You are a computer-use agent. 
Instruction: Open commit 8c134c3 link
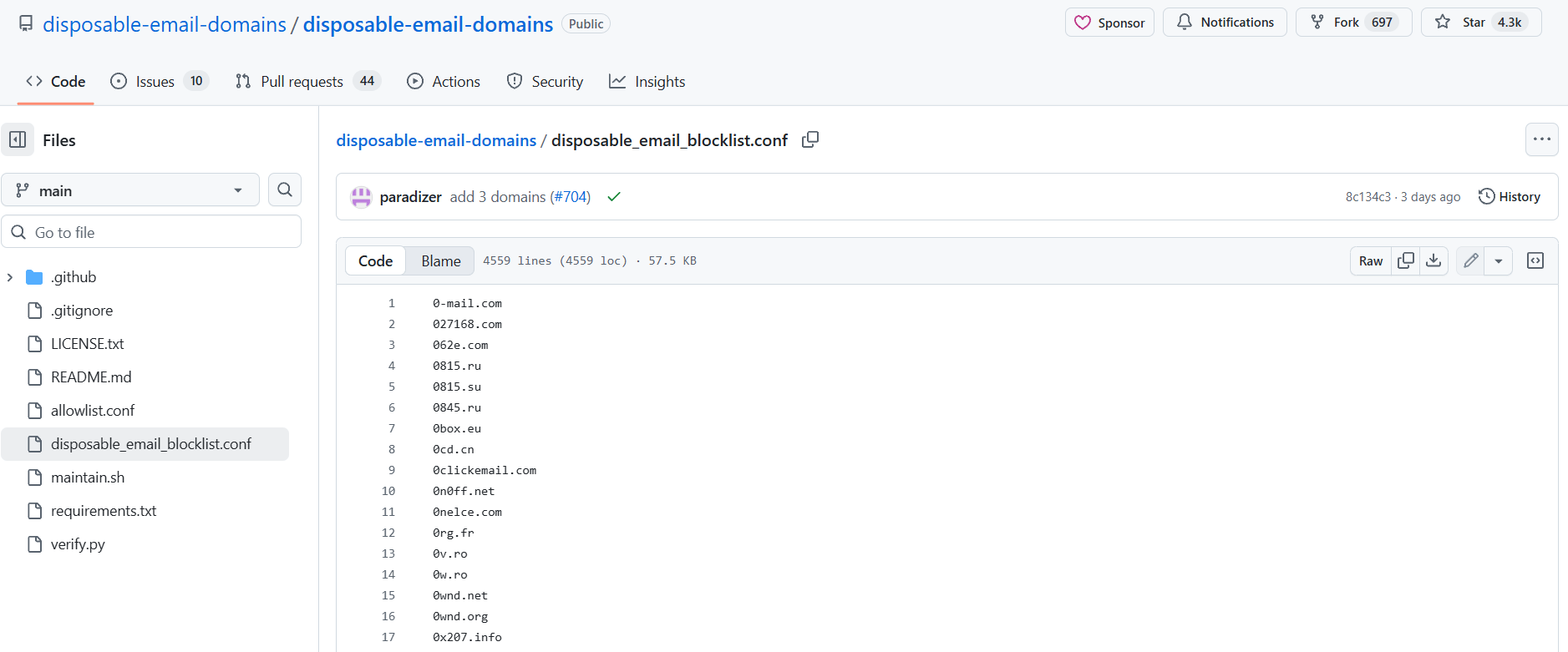(1368, 197)
